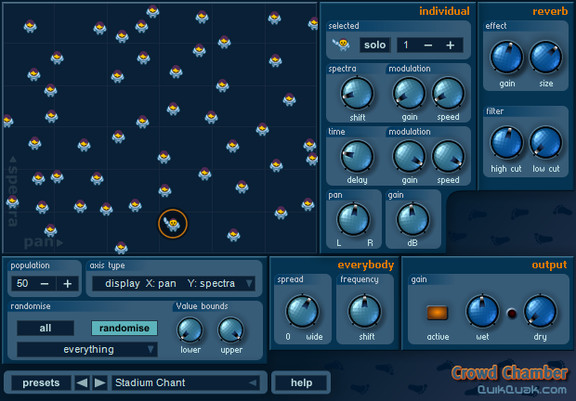Open the presets menu
Viewport: 576px width, 401px height.
pyautogui.click(x=41, y=383)
